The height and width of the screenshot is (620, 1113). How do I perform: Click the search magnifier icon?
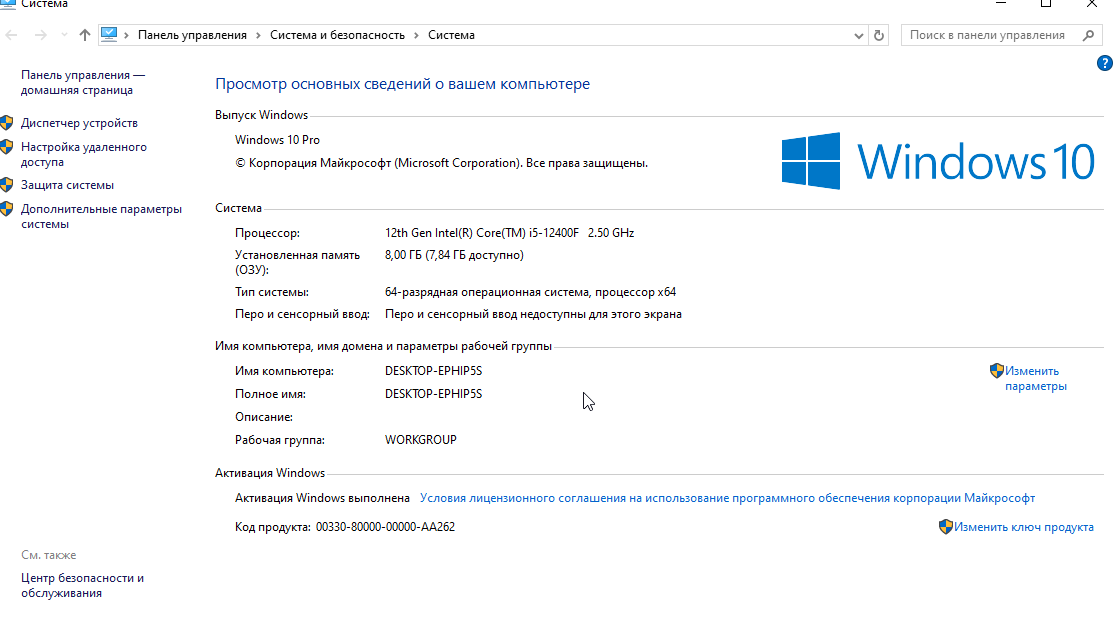click(1089, 35)
